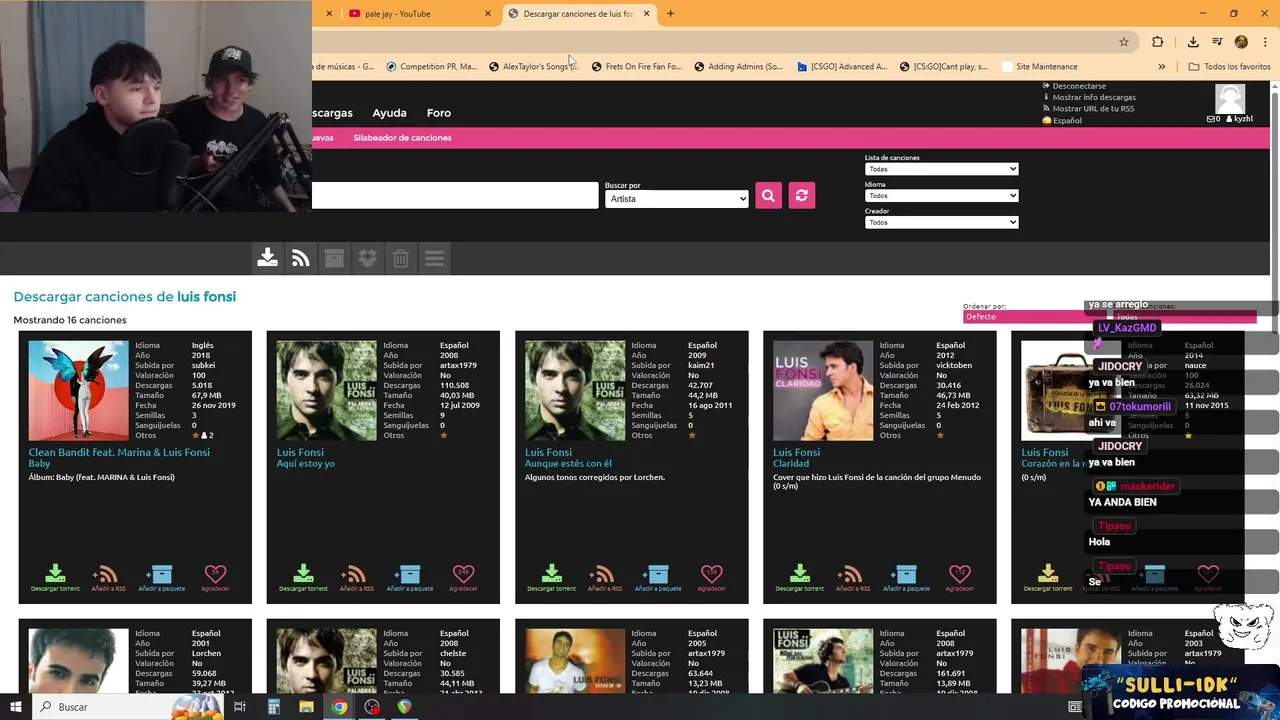Open the Foro menu

point(438,113)
